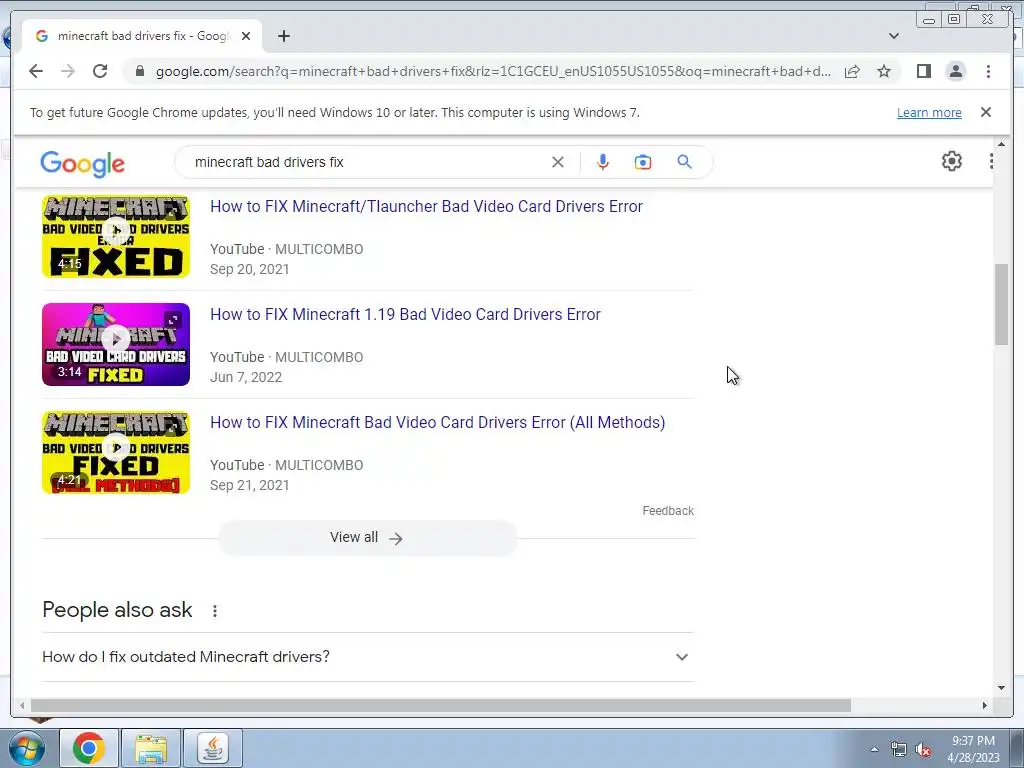Viewport: 1024px width, 768px height.
Task: Expand How do I fix outdated Minecraft drivers
Action: [x=366, y=656]
